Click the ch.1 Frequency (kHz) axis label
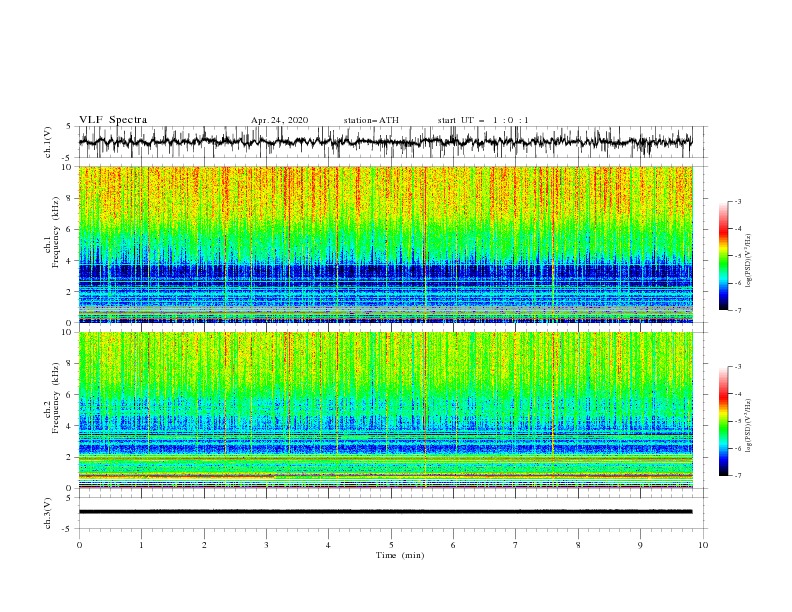This screenshot has height=612, width=792. pos(52,232)
